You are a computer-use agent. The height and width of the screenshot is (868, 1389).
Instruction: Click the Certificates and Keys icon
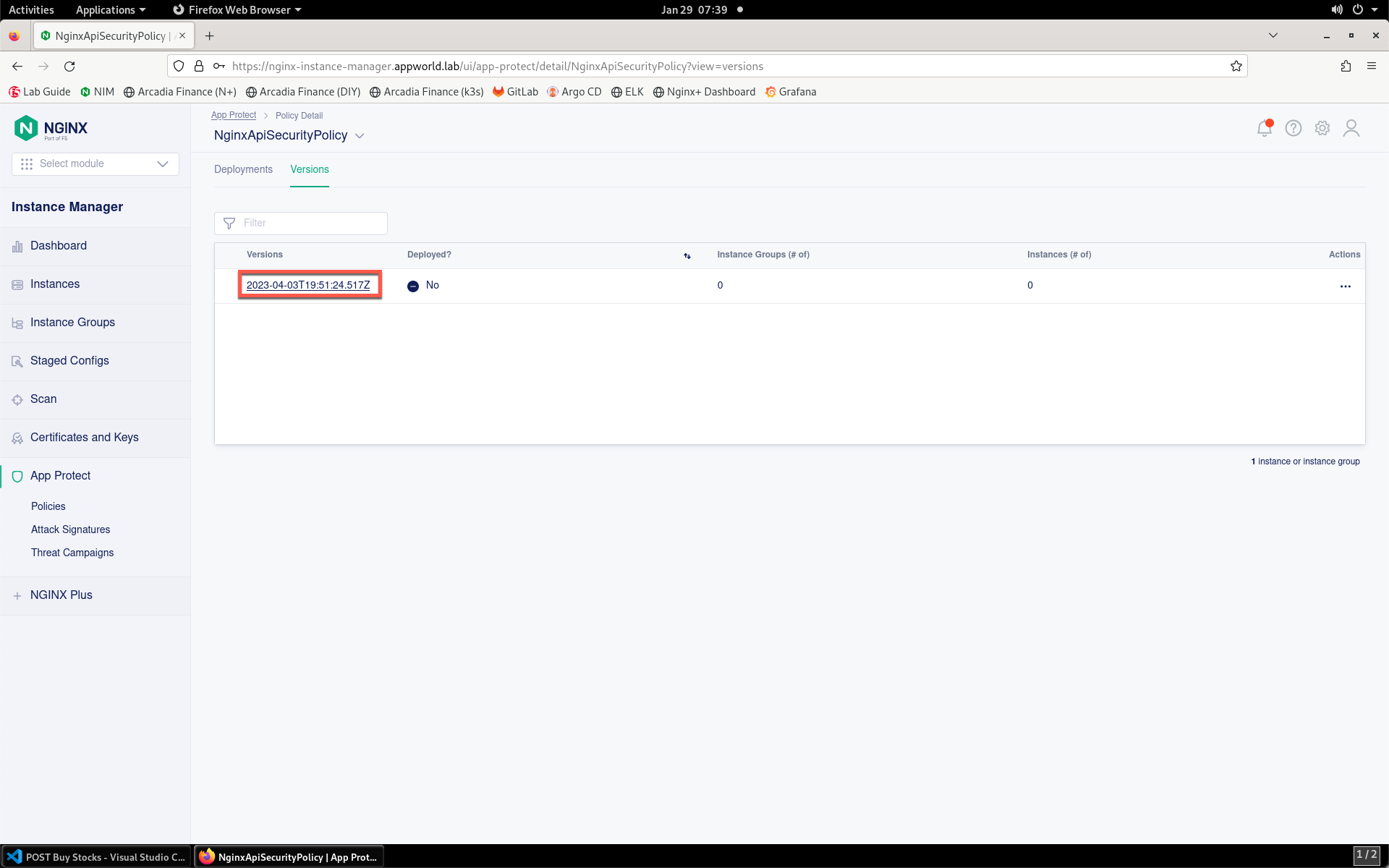click(x=17, y=438)
